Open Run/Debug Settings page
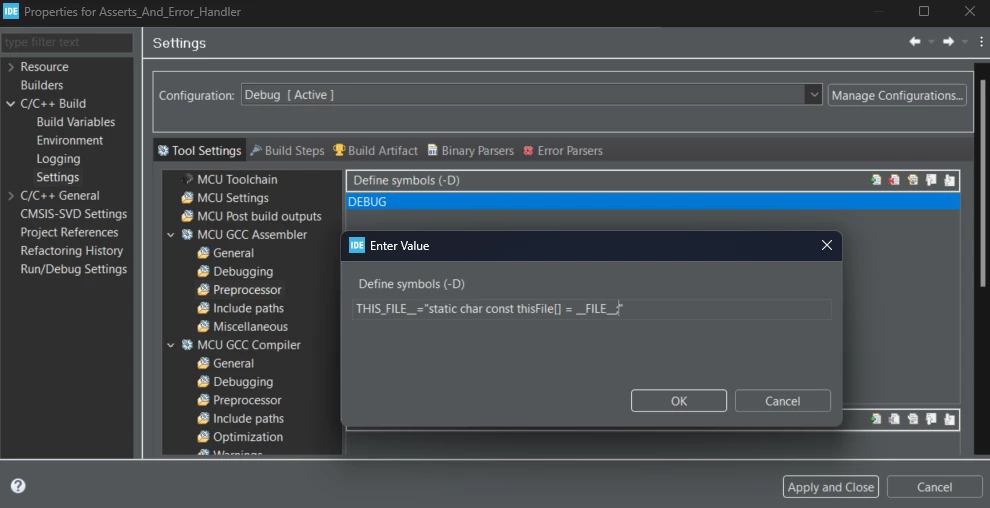990x508 pixels. [x=73, y=269]
